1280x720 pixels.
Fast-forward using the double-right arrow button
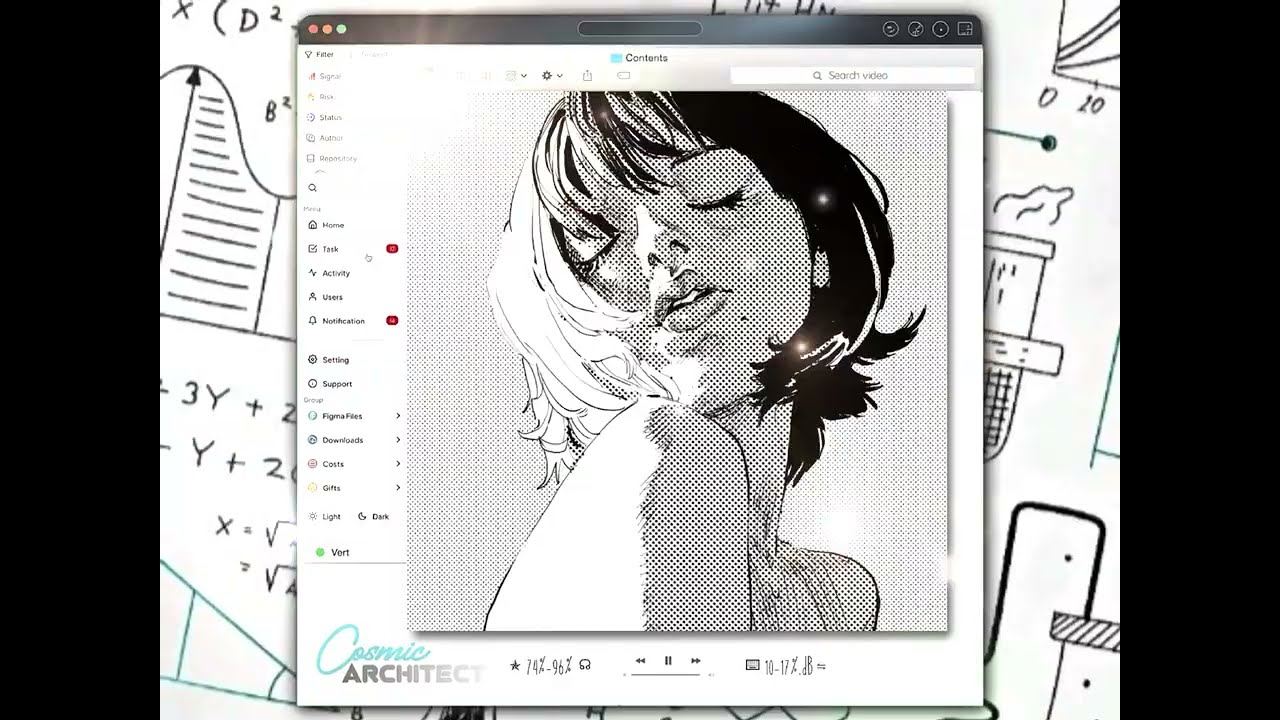696,661
